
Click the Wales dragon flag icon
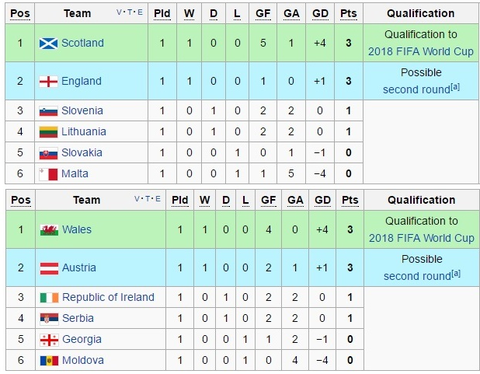click(49, 230)
